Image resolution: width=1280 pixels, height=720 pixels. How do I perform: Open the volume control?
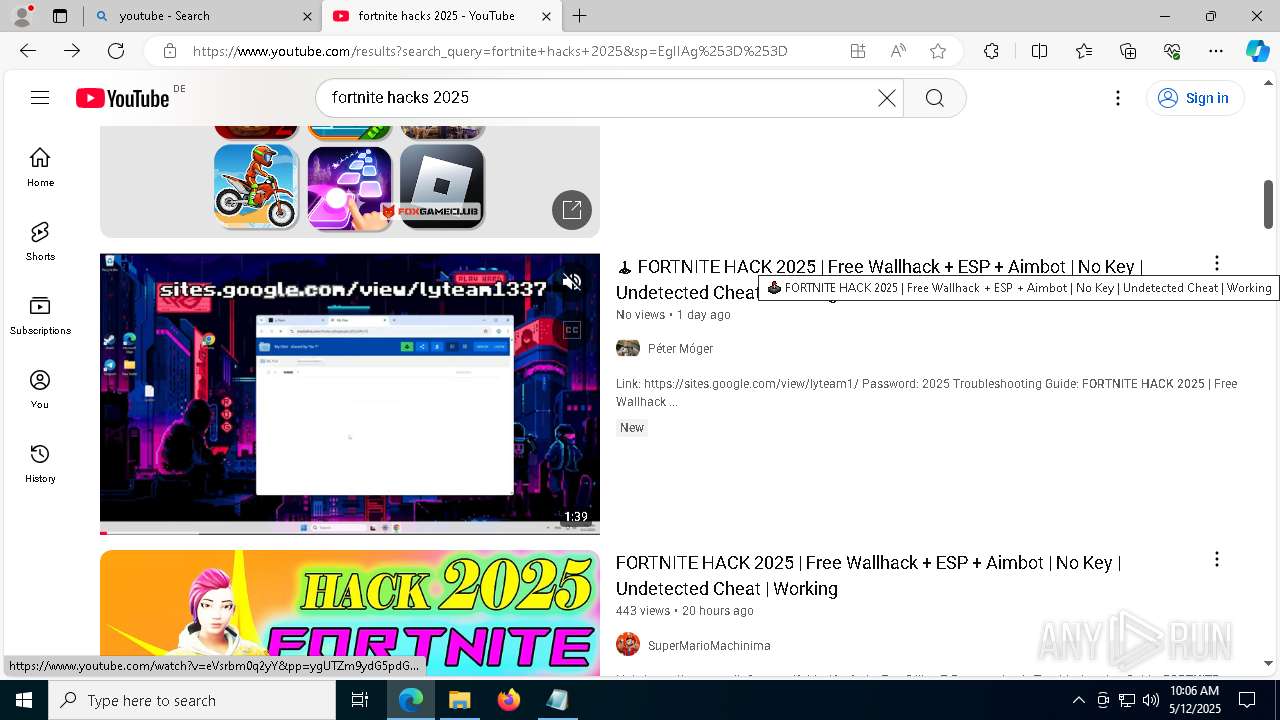click(x=1151, y=700)
